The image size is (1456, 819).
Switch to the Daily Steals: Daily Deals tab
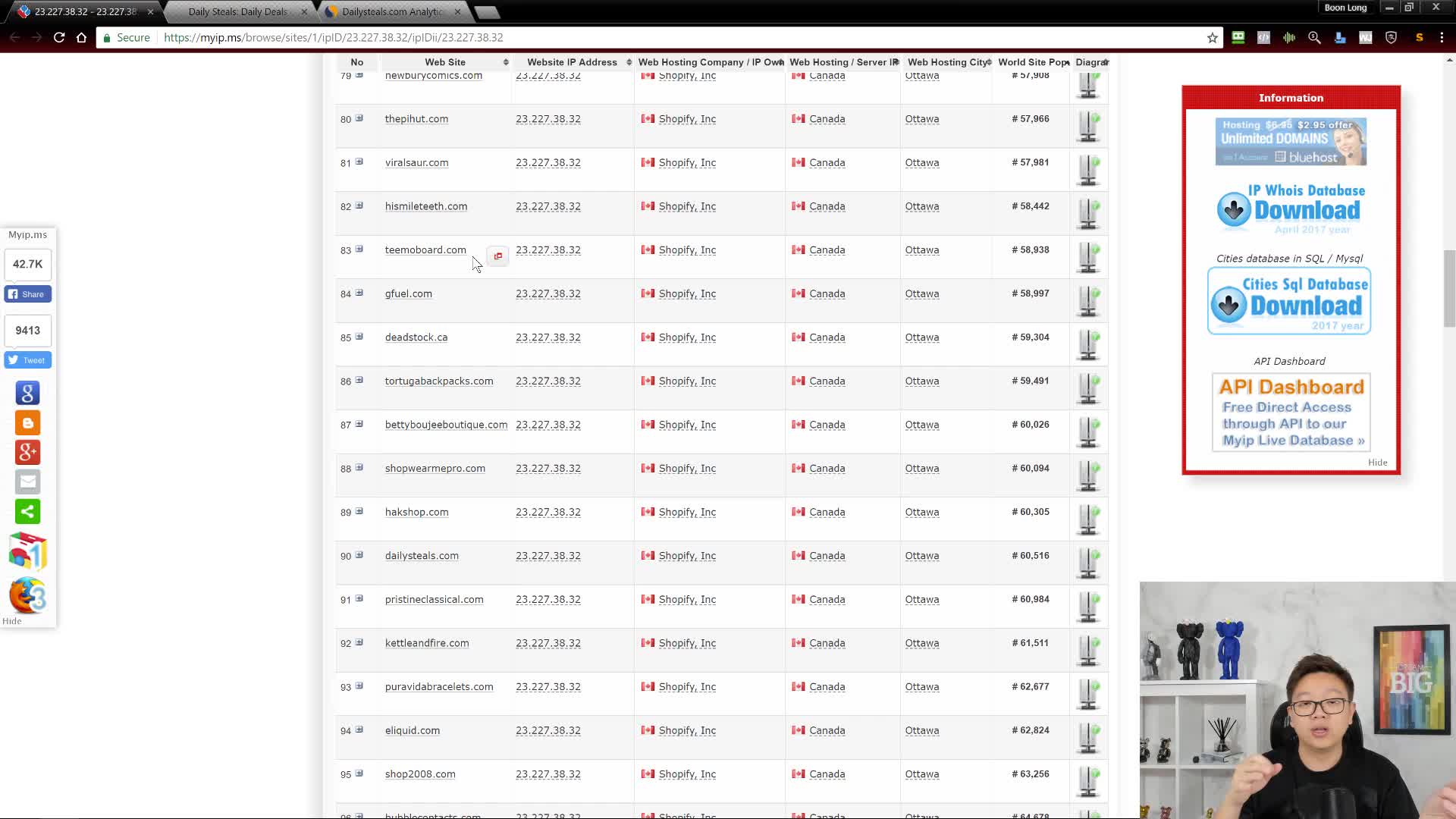237,11
